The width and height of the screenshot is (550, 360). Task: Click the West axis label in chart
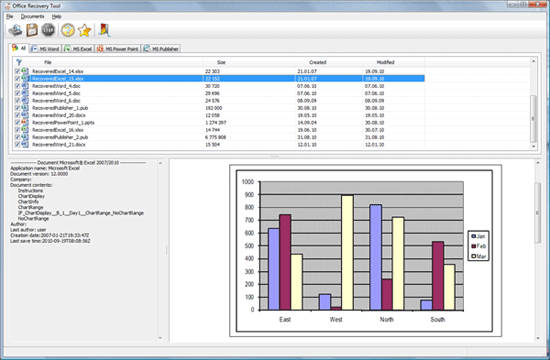point(336,319)
